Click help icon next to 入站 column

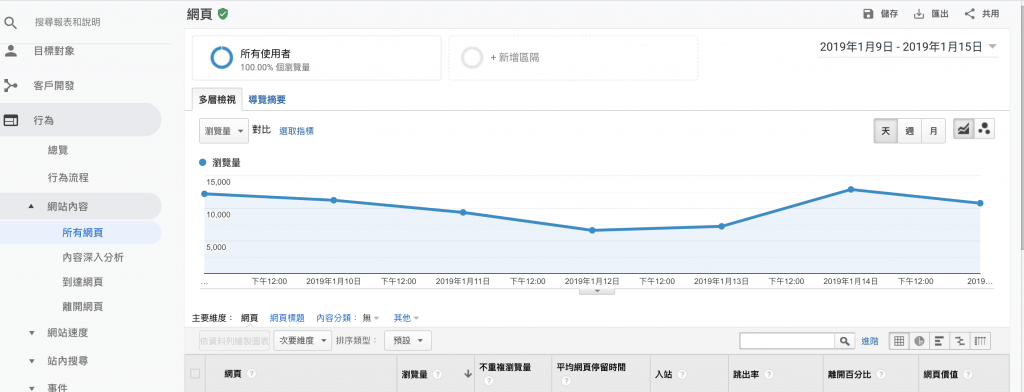tap(682, 374)
